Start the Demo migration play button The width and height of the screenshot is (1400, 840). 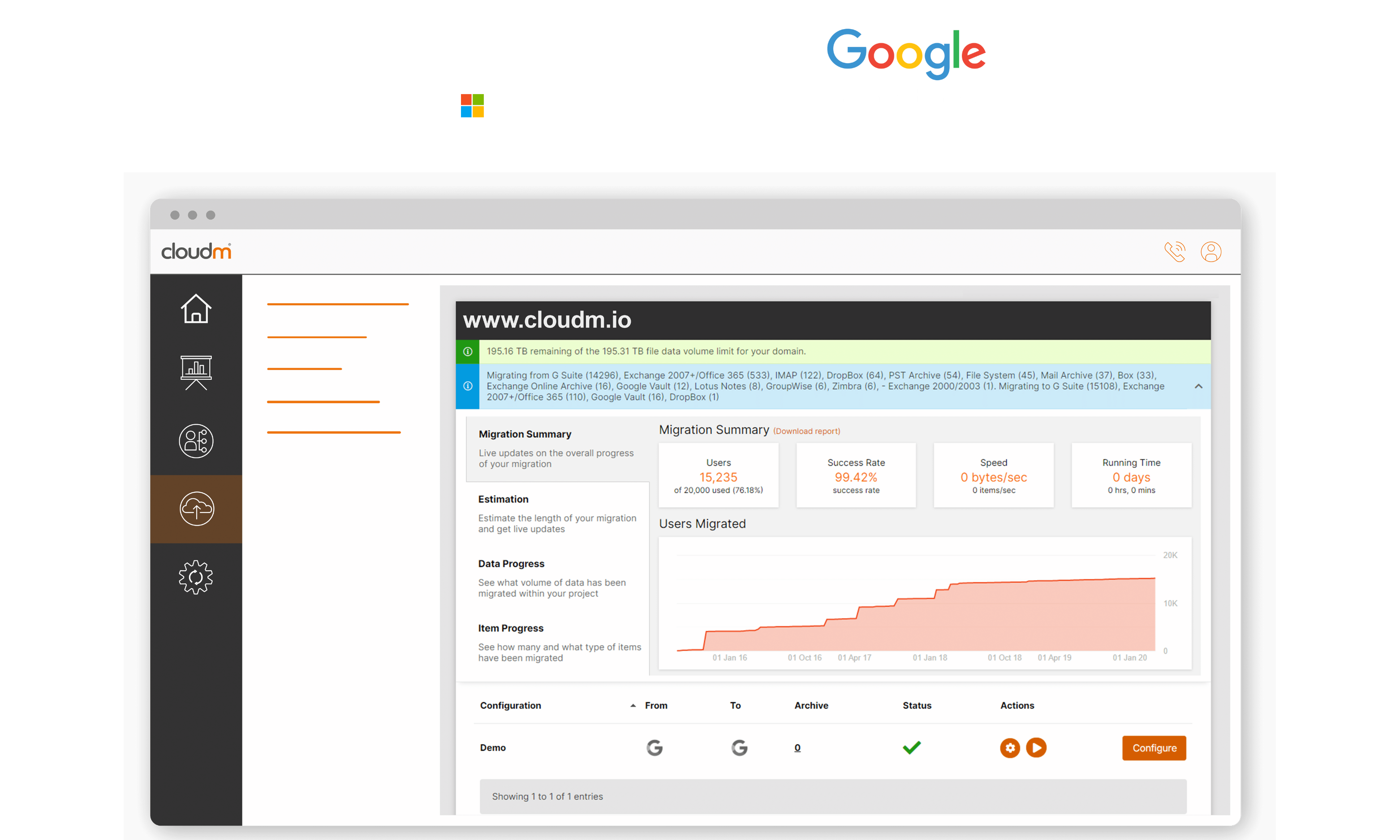click(1036, 748)
